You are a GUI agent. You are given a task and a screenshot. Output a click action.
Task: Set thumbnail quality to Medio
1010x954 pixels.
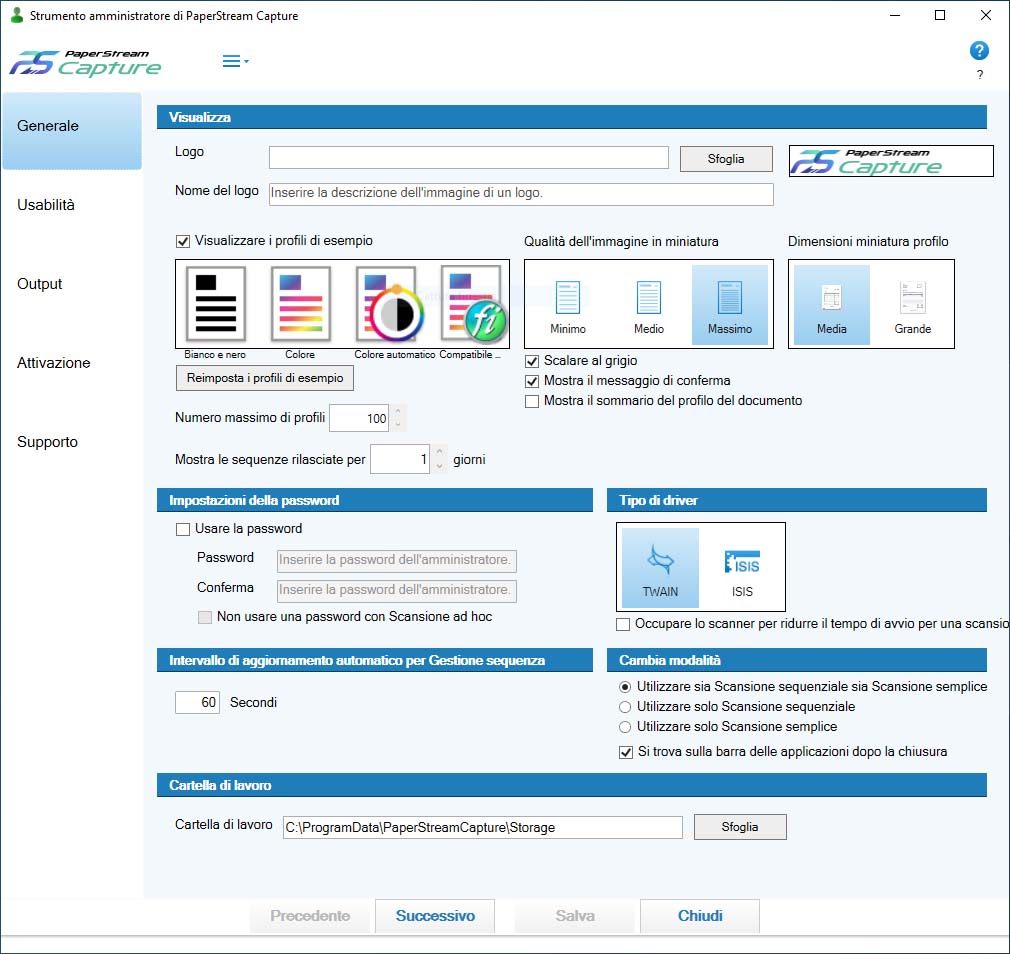pos(649,305)
